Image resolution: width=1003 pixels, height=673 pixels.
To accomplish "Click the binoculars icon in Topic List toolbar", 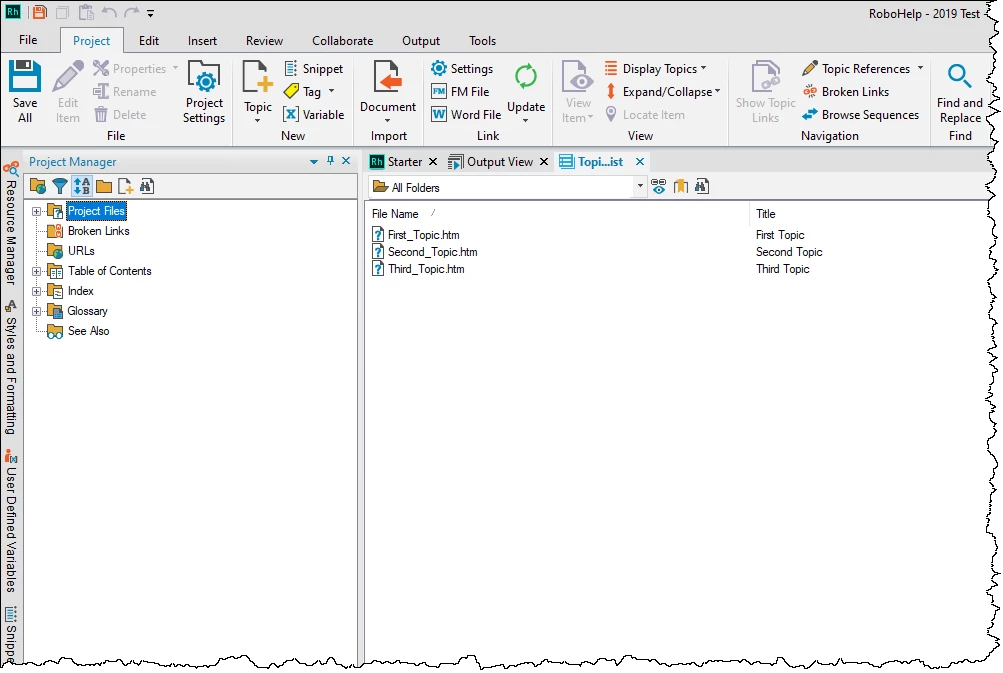I will 702,186.
